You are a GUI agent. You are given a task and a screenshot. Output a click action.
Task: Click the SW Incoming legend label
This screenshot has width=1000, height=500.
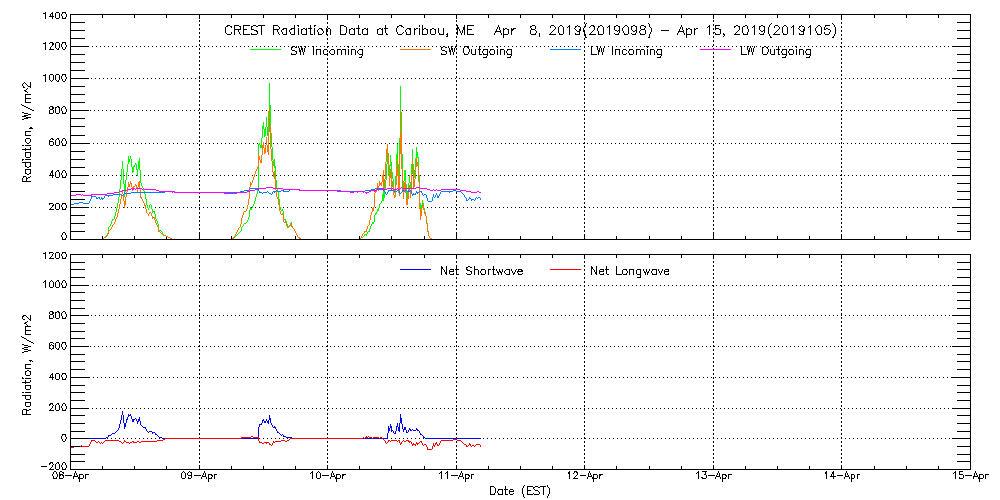click(328, 51)
